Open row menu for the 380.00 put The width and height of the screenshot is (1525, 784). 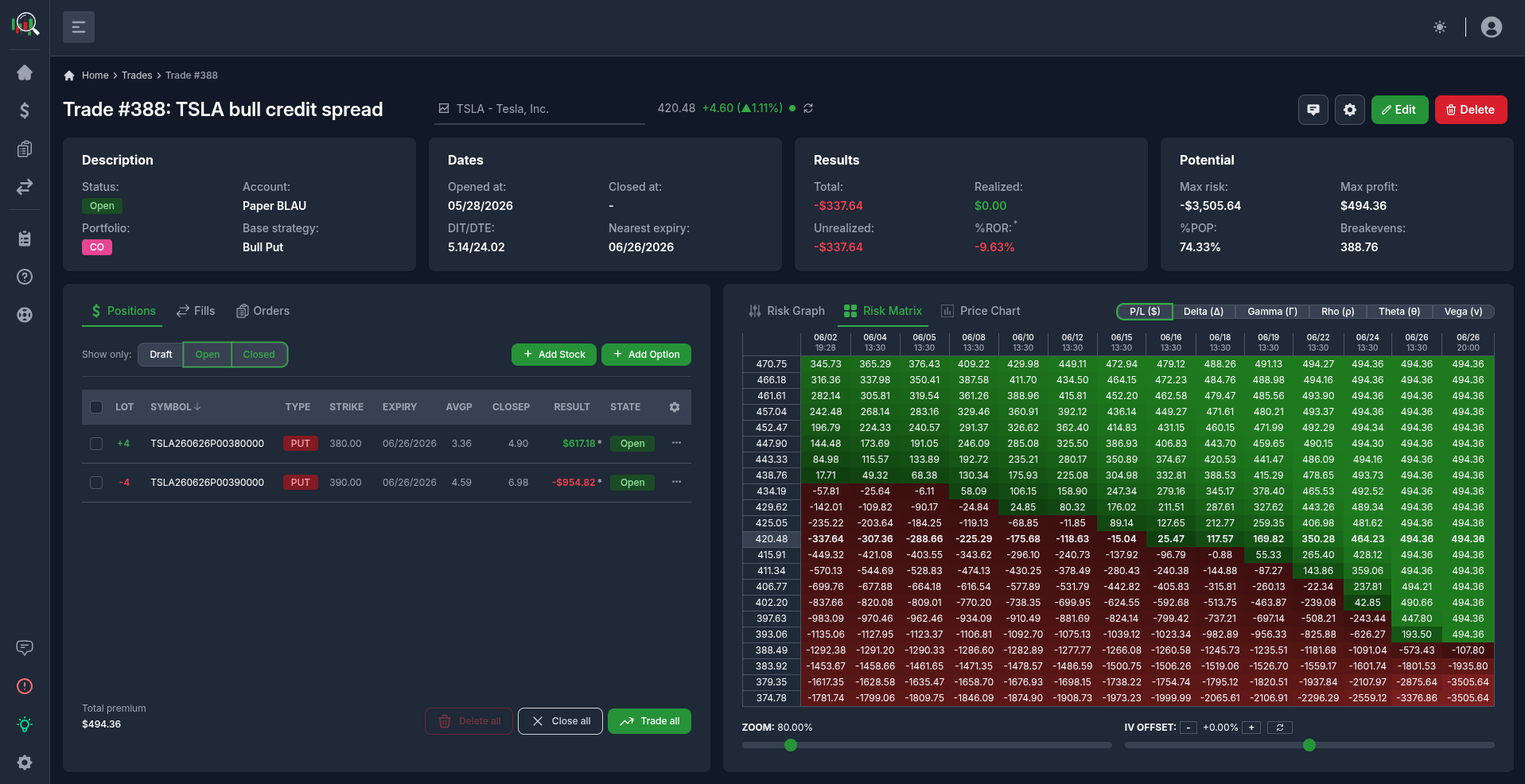coord(676,443)
